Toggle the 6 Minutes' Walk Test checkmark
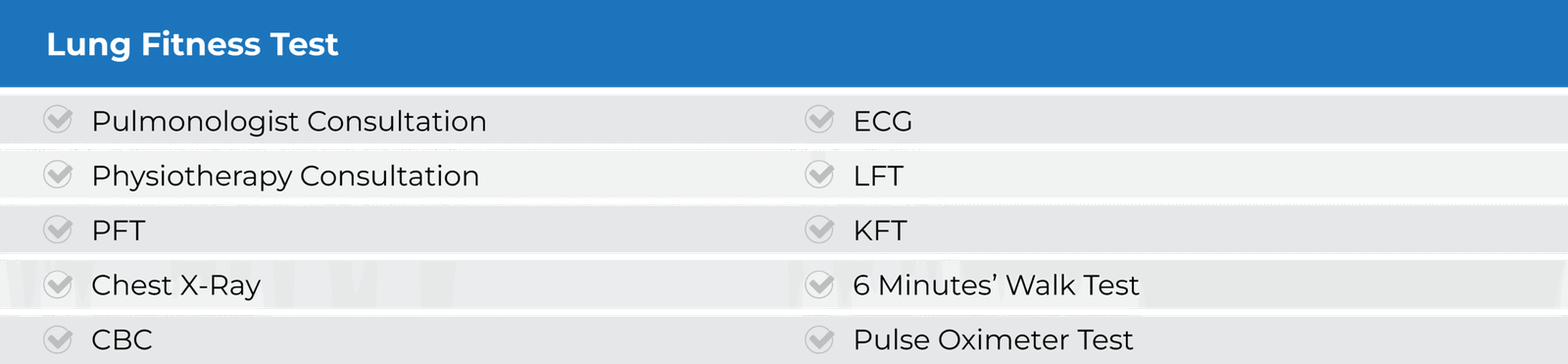The width and height of the screenshot is (1568, 364). (820, 285)
